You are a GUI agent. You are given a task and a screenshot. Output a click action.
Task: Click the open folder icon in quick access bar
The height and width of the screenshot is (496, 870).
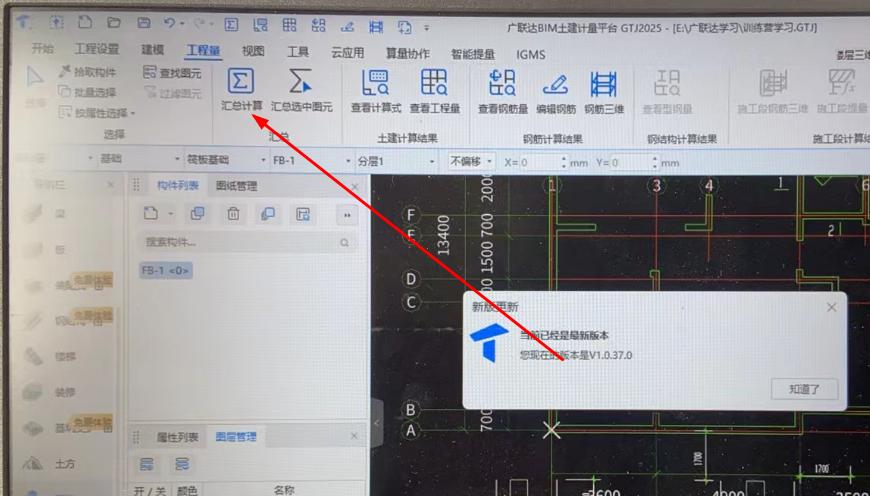(x=114, y=23)
